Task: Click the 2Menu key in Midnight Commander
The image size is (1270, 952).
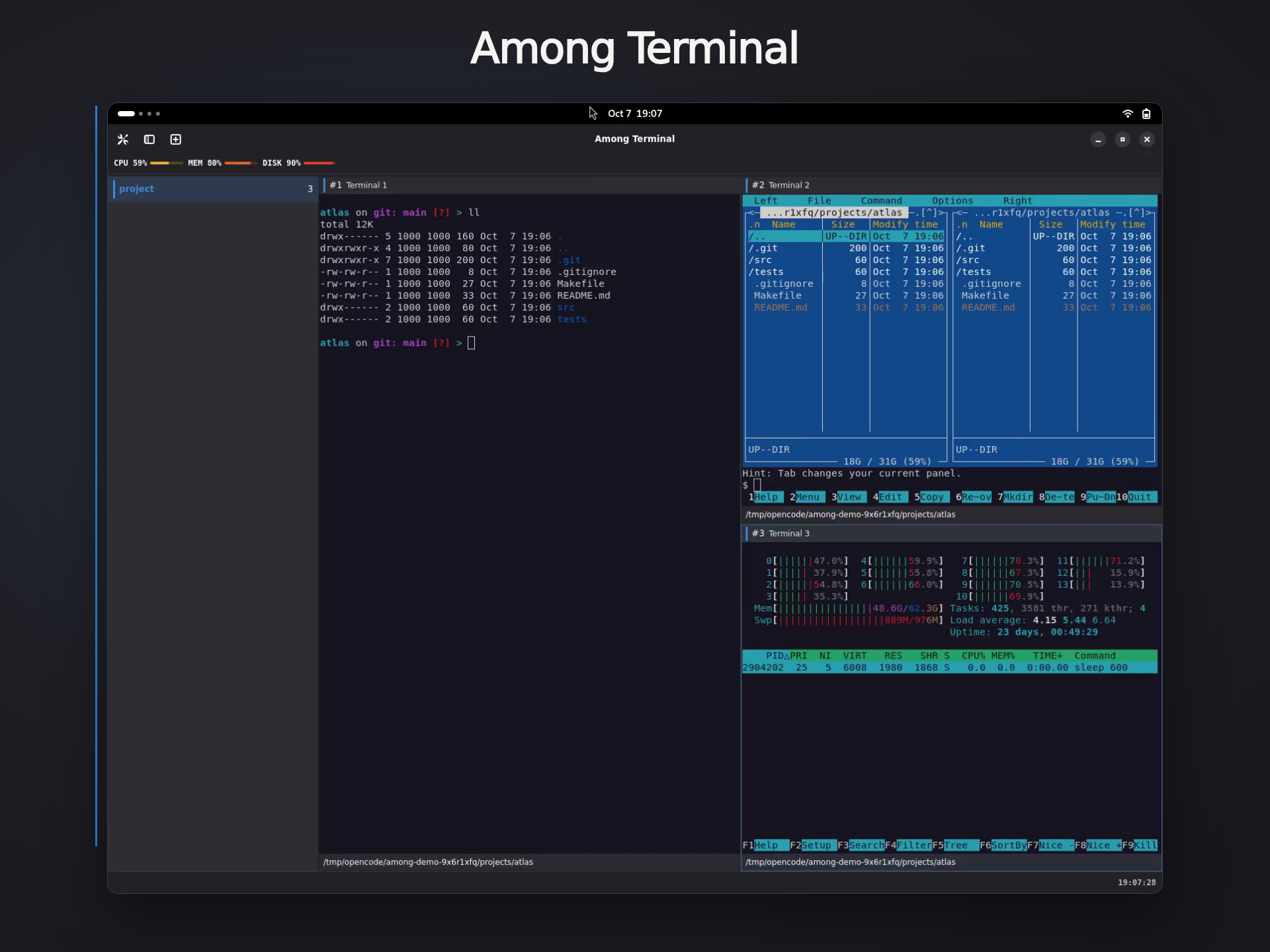Action: tap(807, 497)
